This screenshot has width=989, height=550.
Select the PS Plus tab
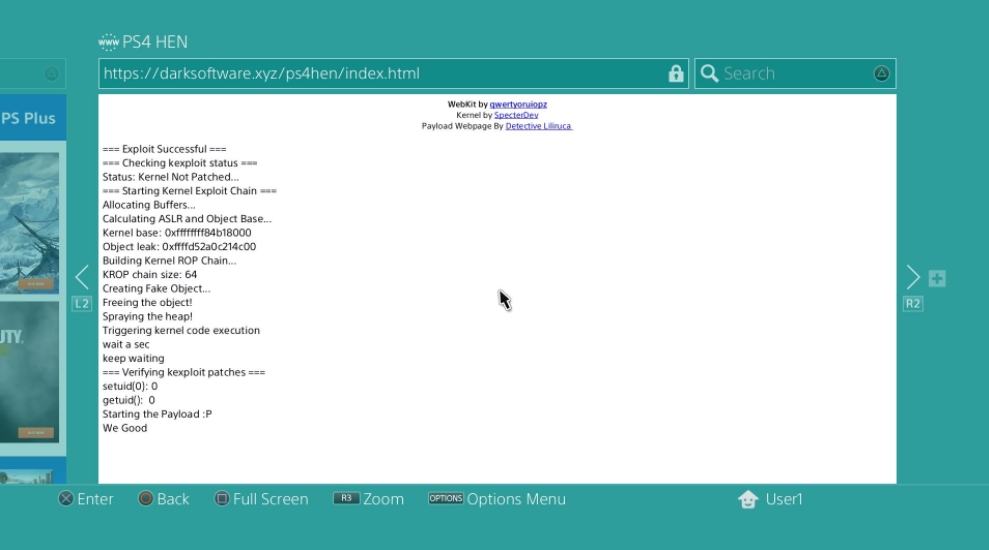tap(30, 118)
